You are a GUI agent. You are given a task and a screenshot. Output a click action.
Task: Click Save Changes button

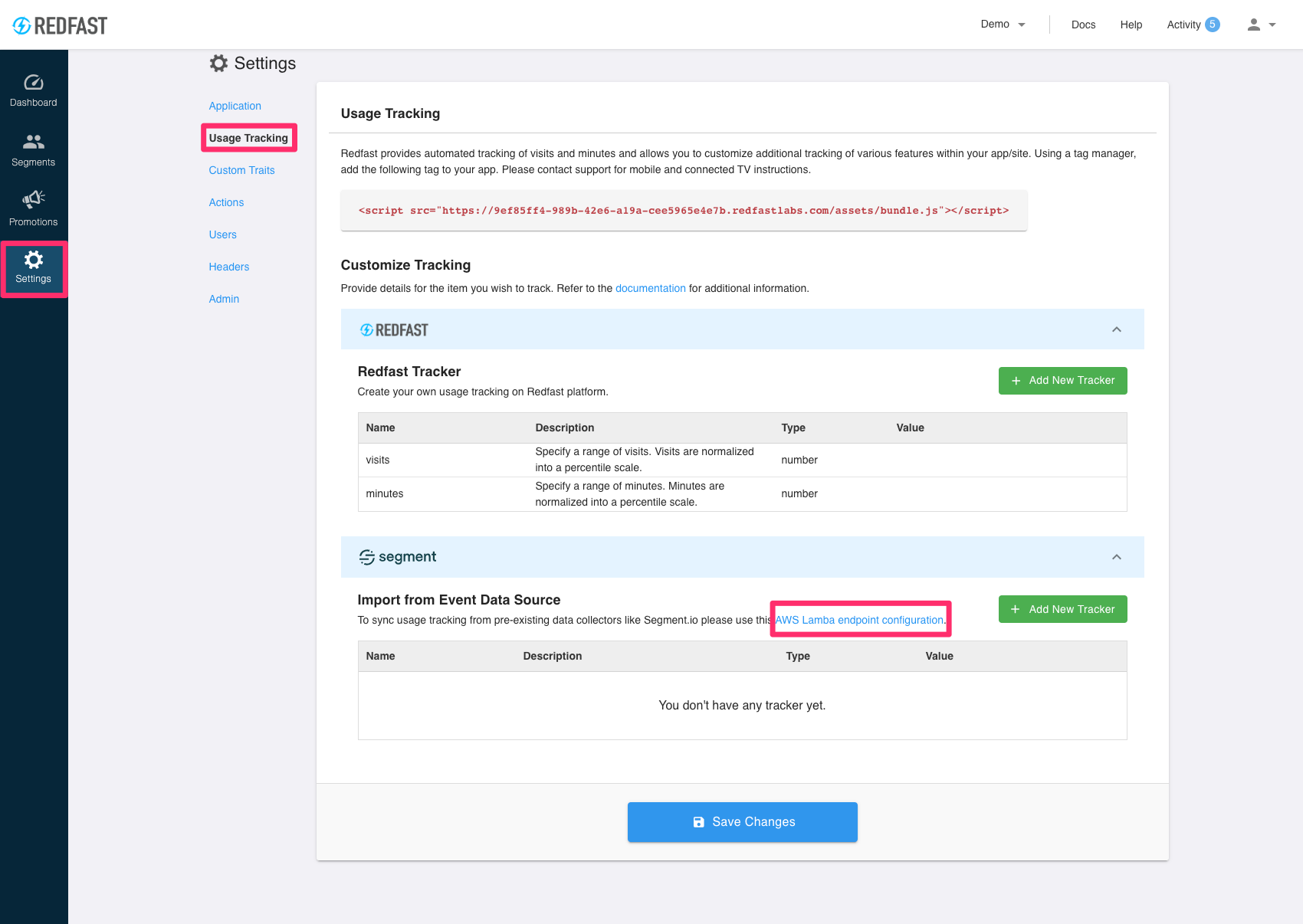(742, 822)
